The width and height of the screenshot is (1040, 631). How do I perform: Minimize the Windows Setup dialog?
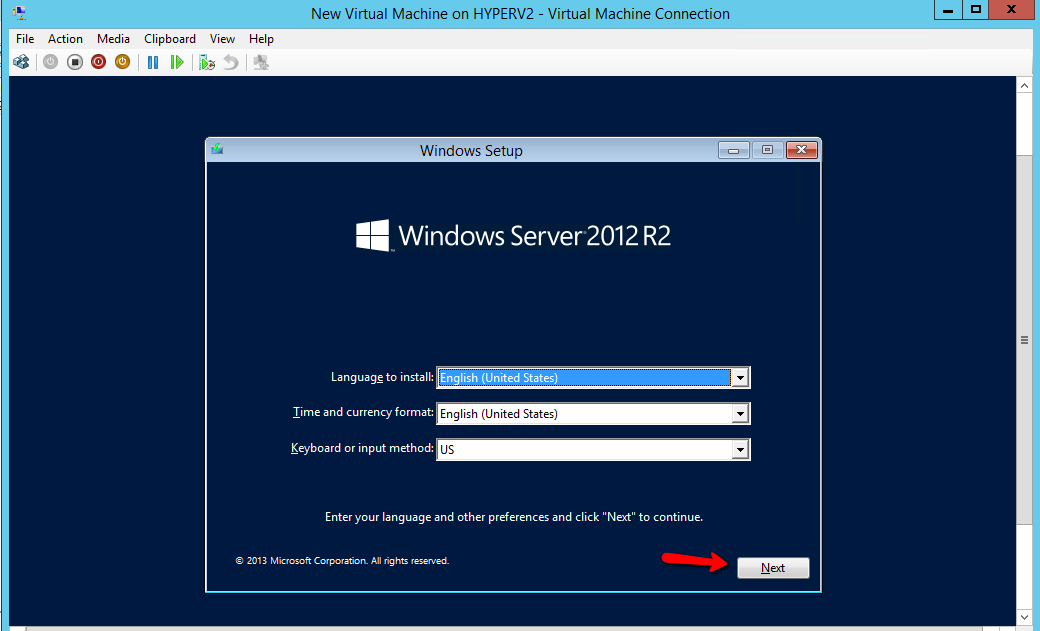tap(734, 150)
